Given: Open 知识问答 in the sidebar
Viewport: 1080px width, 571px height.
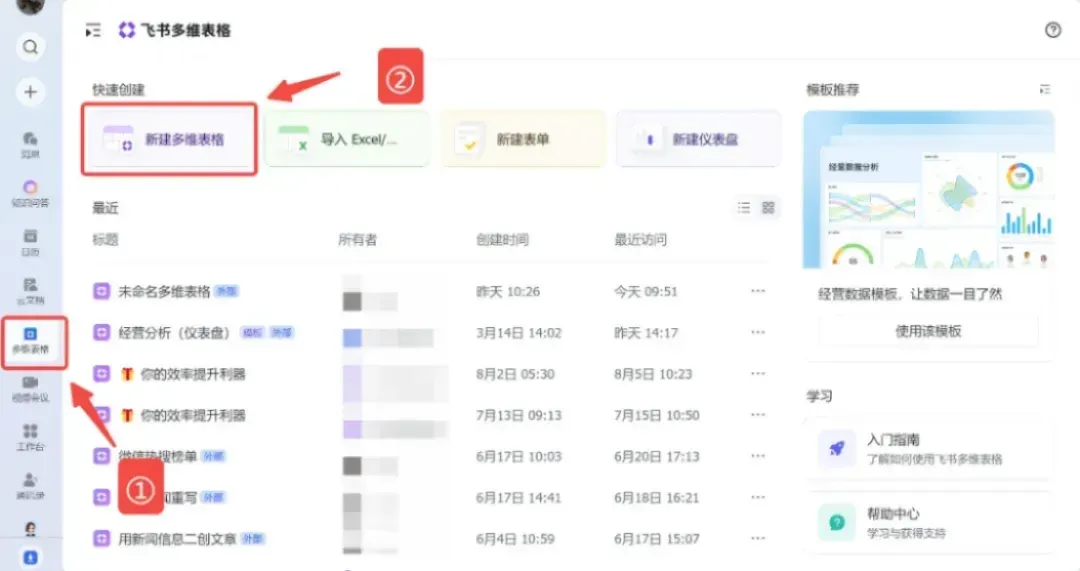Looking at the screenshot, I should coord(30,194).
